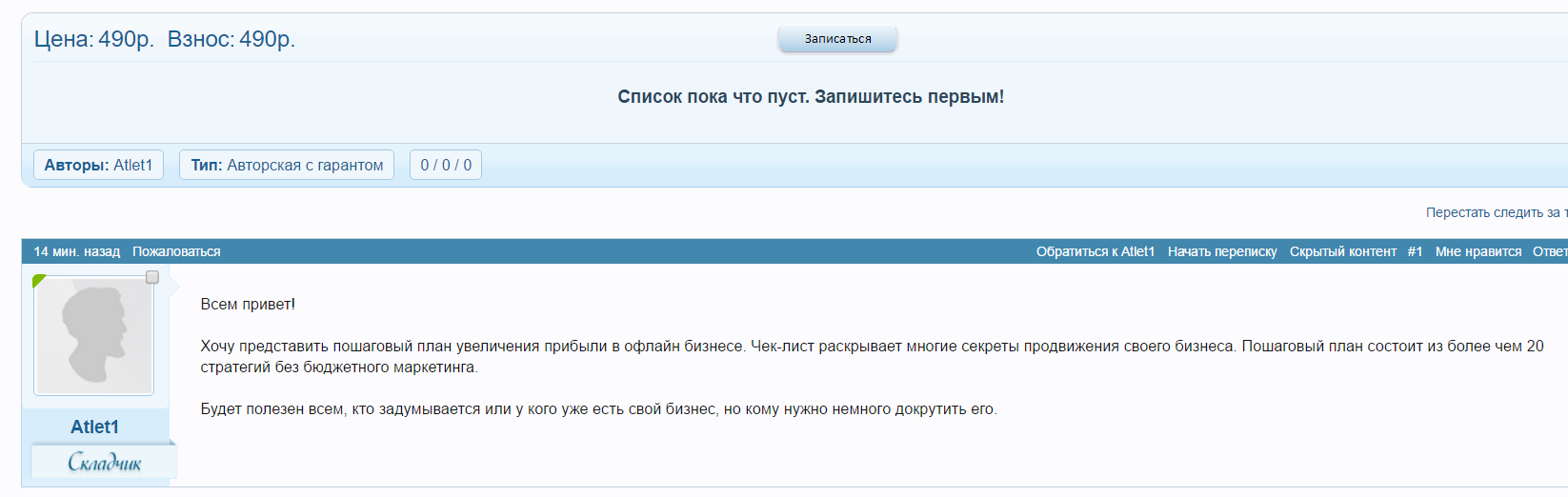Click the Цена: 490р. price text
The width and height of the screenshot is (1568, 497).
click(x=93, y=39)
